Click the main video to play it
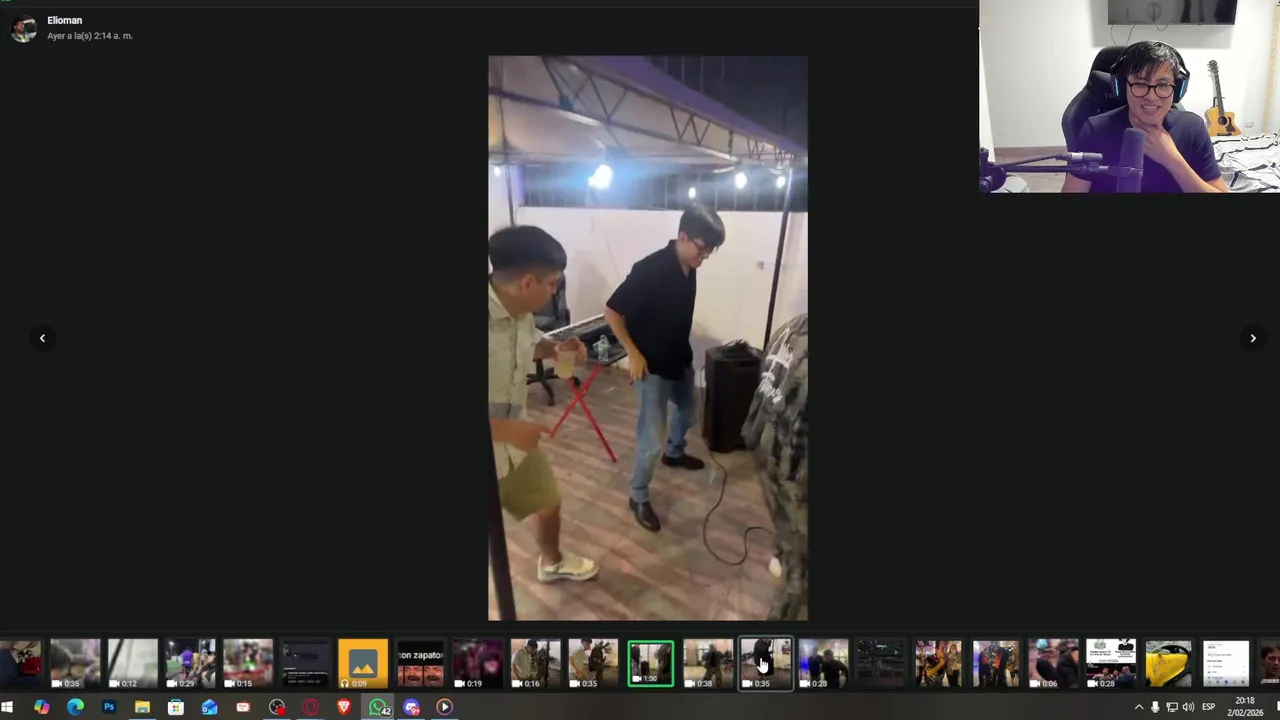The width and height of the screenshot is (1280, 720). [x=648, y=338]
